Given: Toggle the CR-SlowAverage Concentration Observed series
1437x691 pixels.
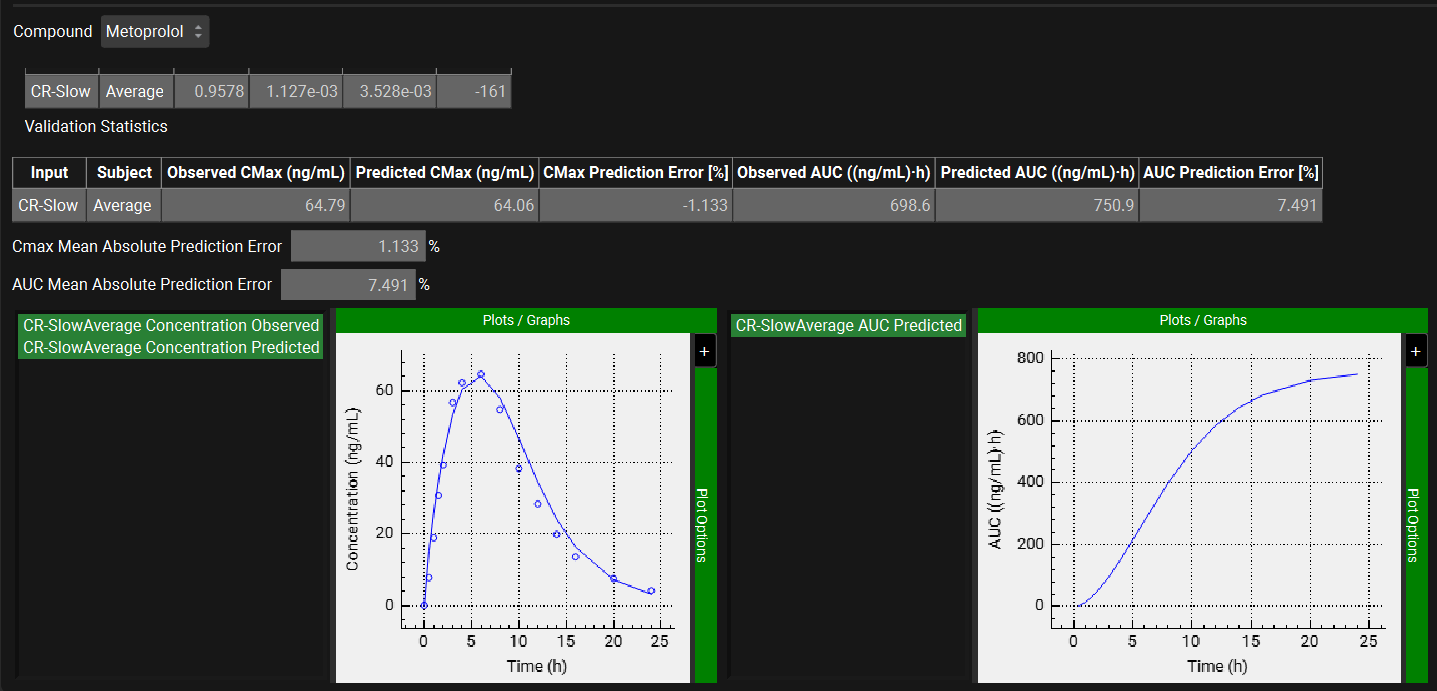Looking at the screenshot, I should pyautogui.click(x=171, y=326).
